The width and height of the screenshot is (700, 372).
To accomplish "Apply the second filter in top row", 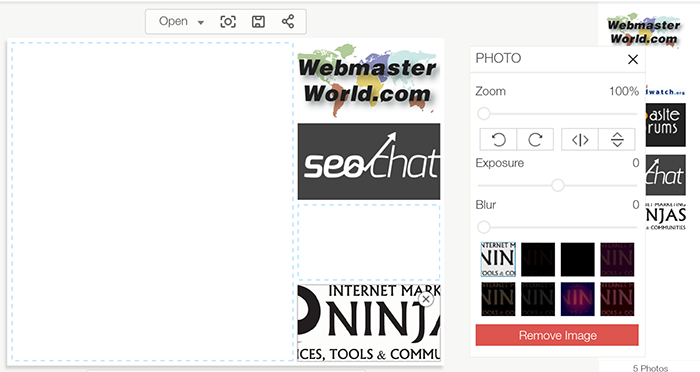I will 538,259.
